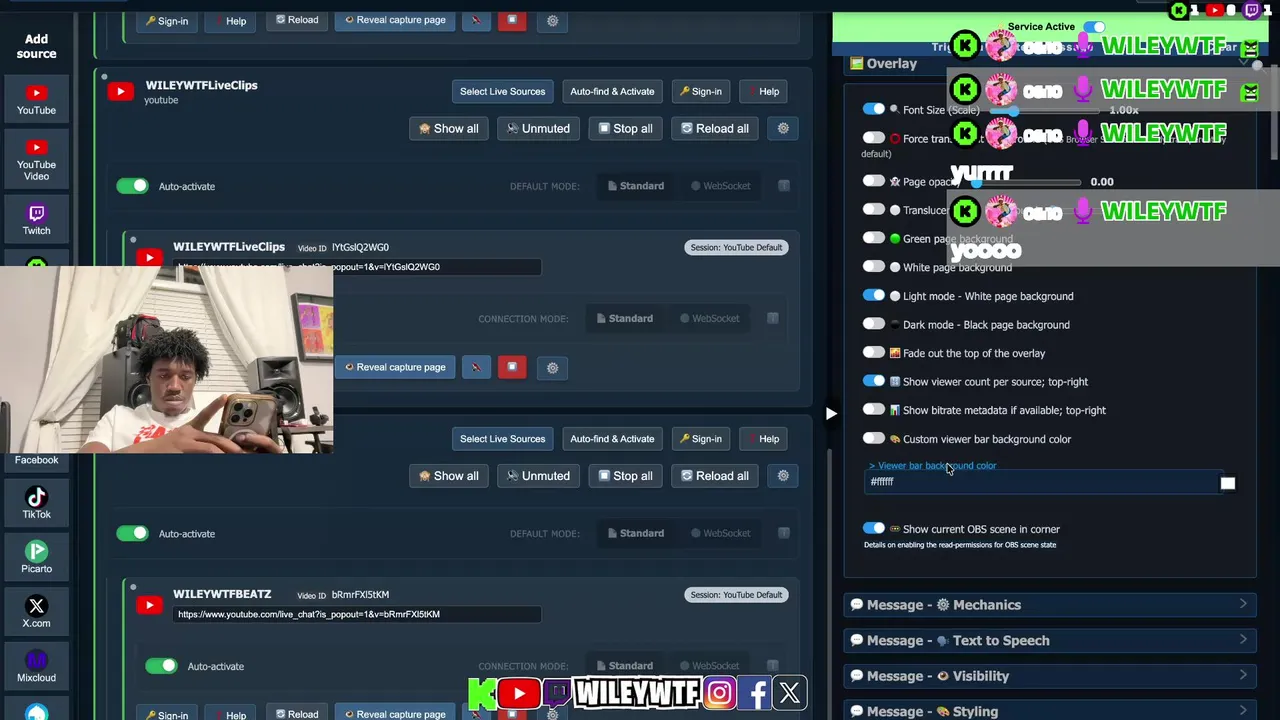Expand Message Text to Speech section
1280x720 pixels.
pos(1050,640)
